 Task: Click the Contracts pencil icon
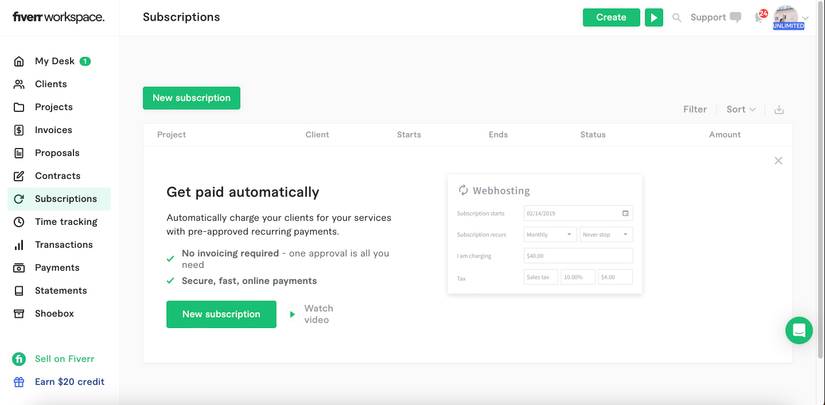[x=19, y=176]
